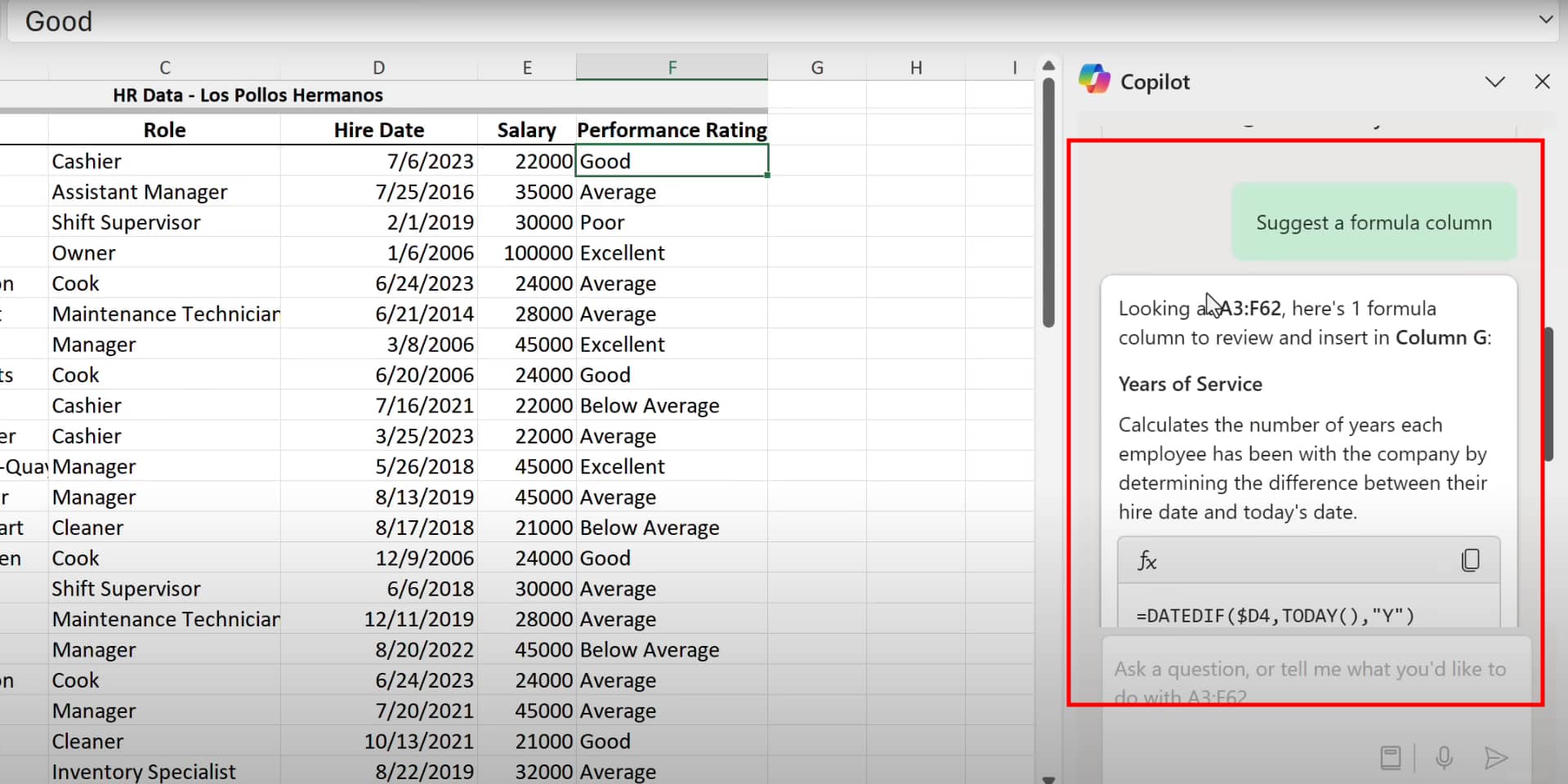Close the Copilot pane

tap(1542, 82)
